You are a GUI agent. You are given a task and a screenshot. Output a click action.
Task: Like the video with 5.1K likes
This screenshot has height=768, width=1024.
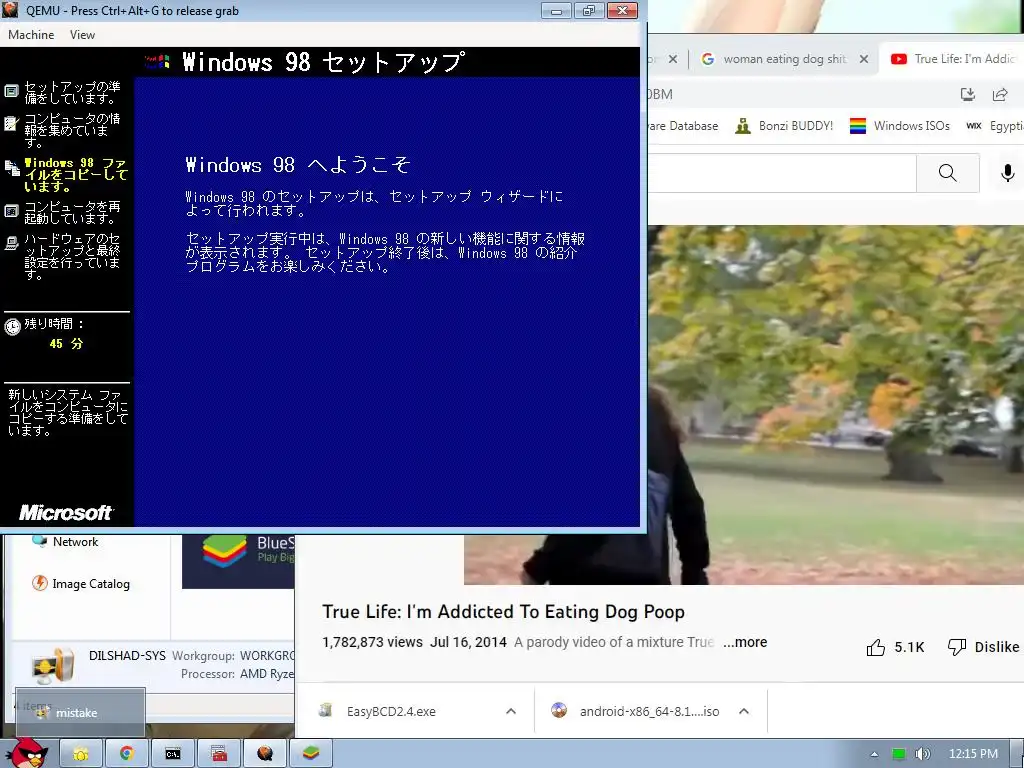tap(895, 647)
